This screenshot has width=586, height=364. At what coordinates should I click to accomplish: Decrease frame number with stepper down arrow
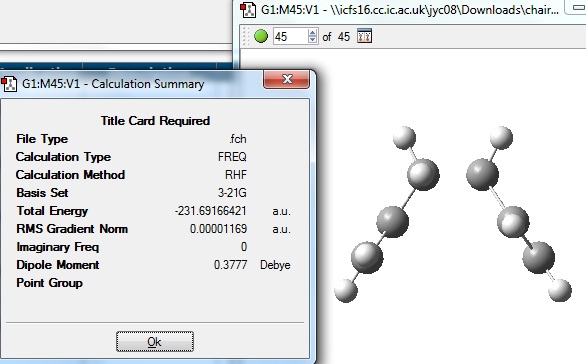(x=312, y=40)
